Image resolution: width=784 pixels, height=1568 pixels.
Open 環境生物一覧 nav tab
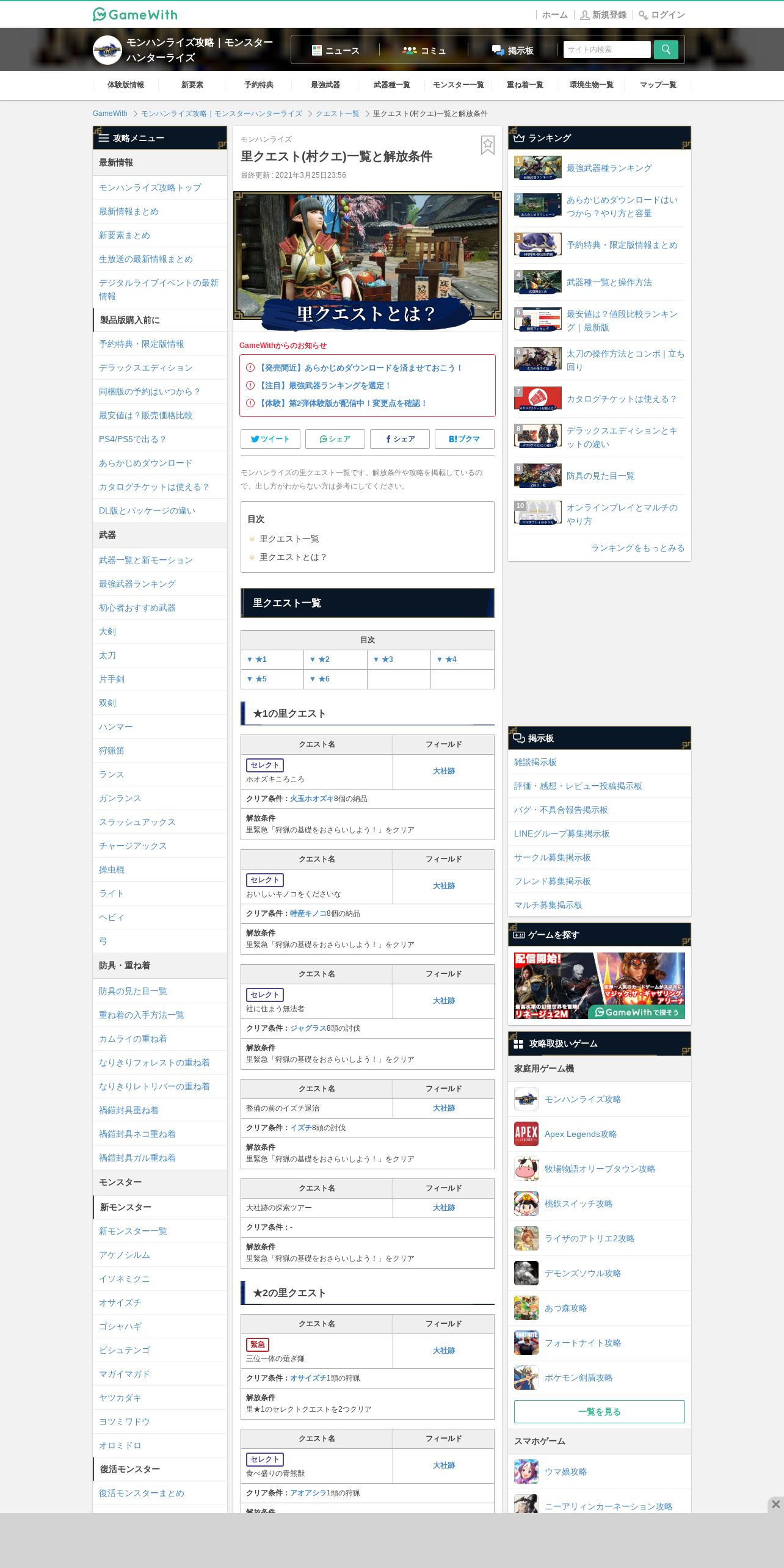click(x=592, y=85)
